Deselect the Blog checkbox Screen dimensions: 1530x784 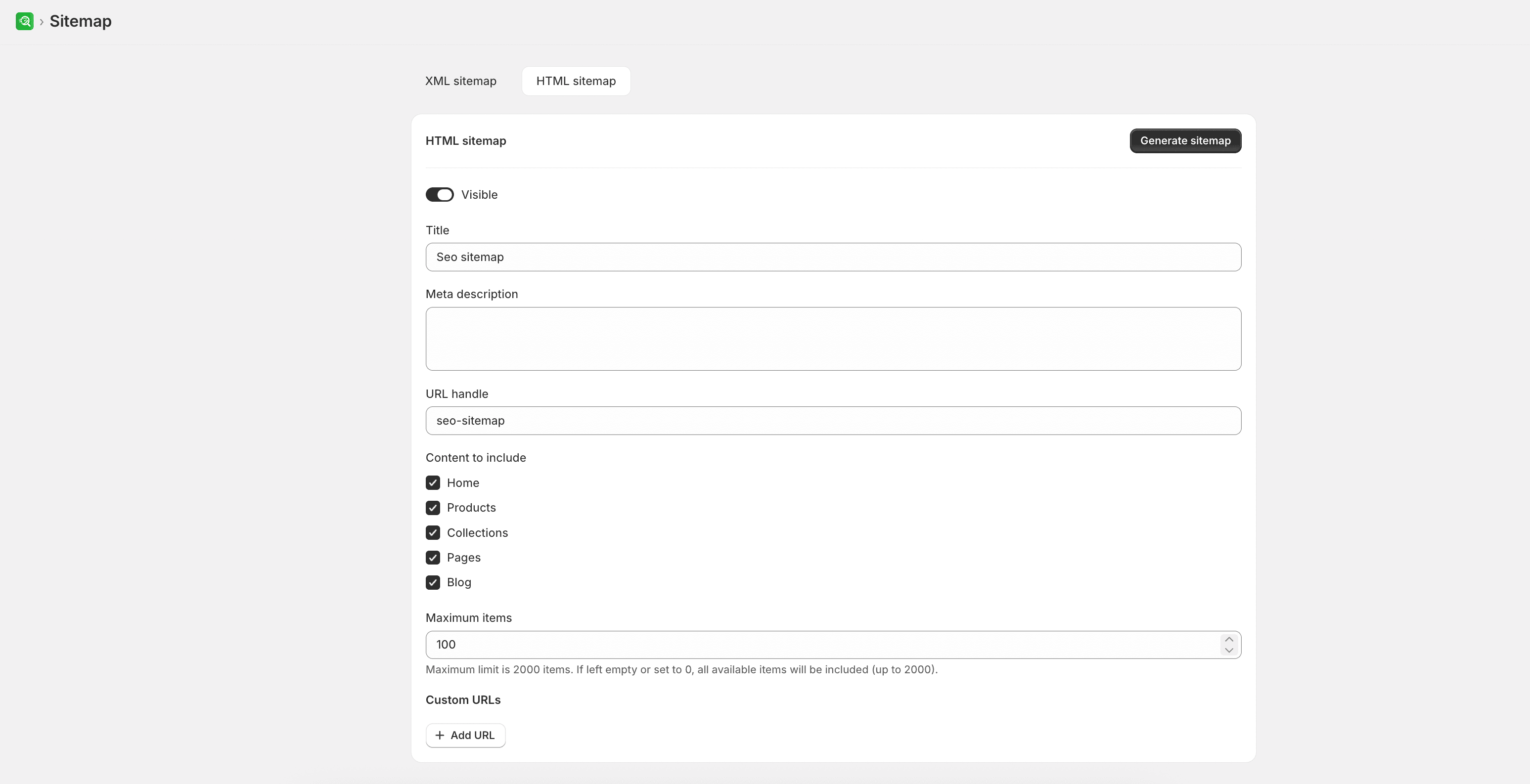click(x=433, y=583)
